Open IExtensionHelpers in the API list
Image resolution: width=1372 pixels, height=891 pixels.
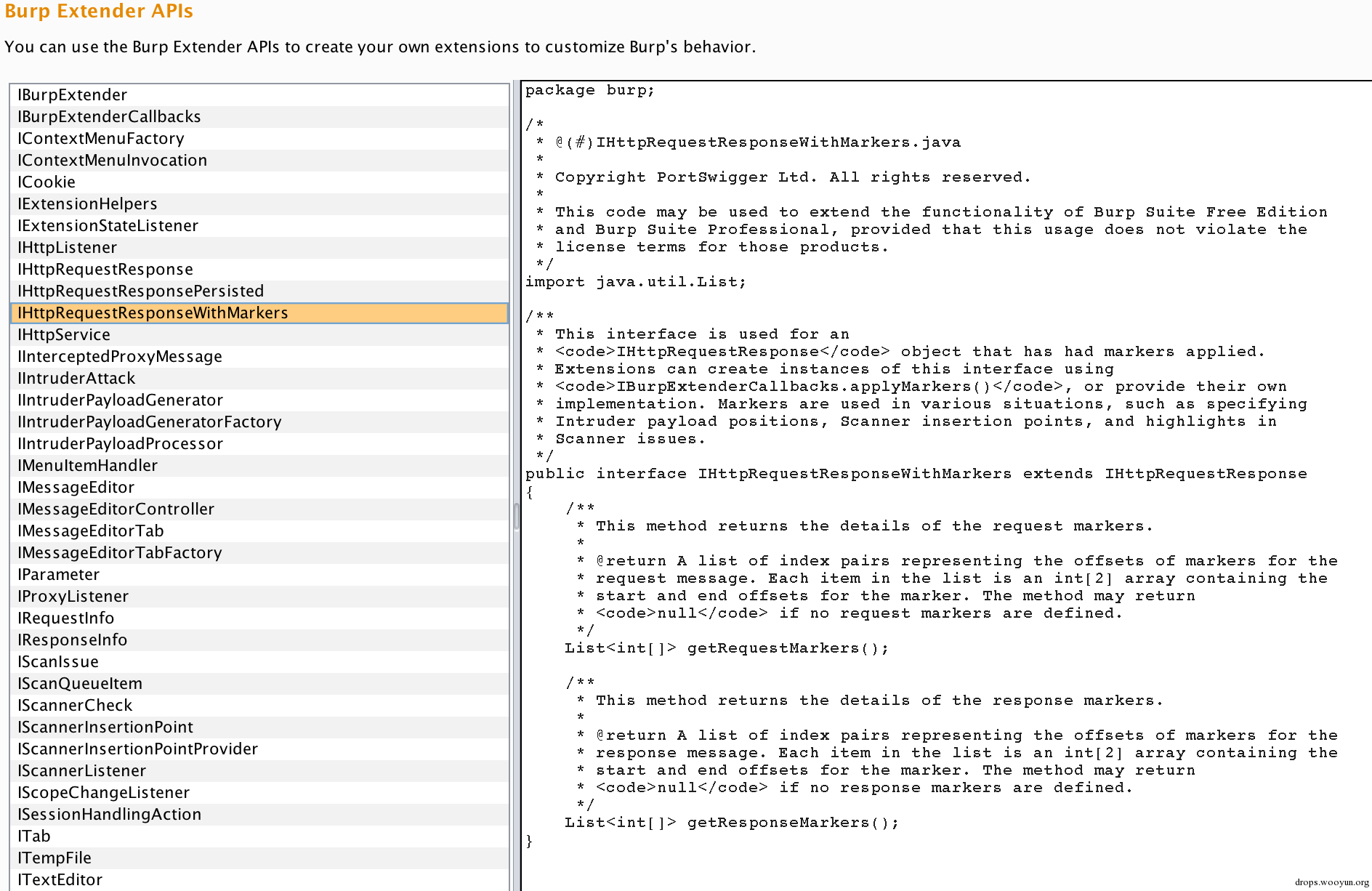(x=259, y=204)
